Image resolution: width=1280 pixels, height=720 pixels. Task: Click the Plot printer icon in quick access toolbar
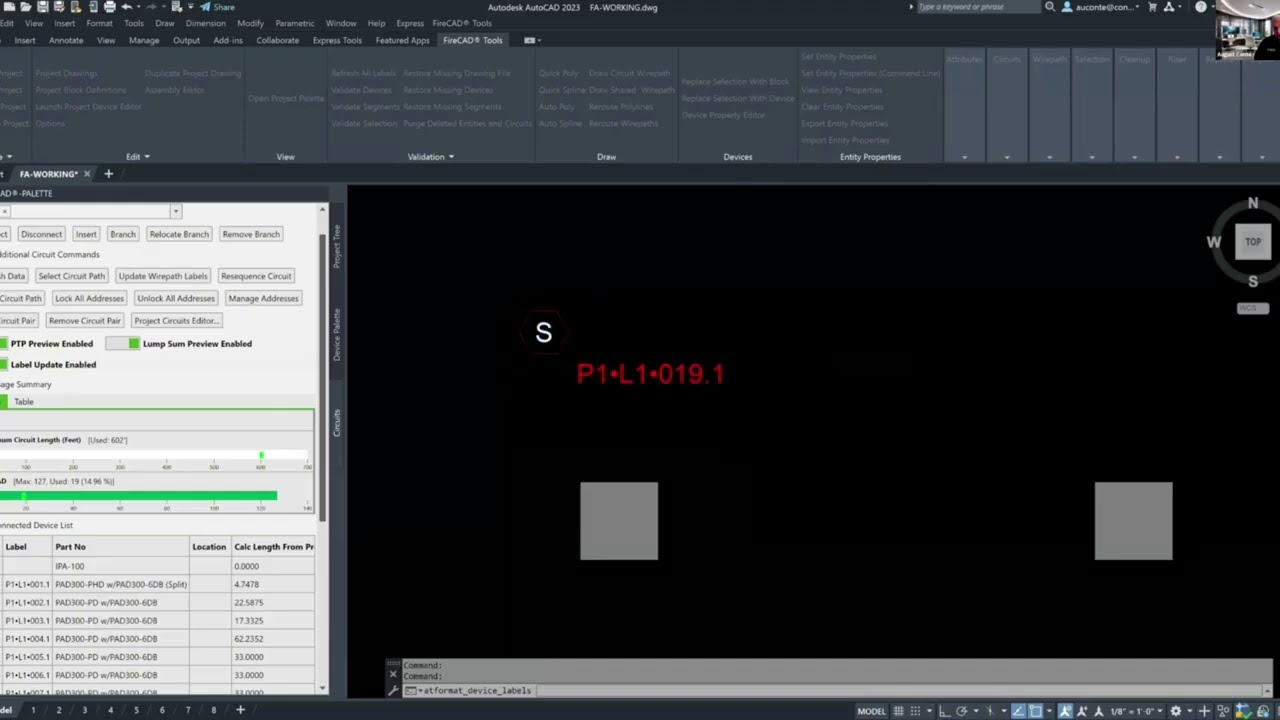(x=110, y=7)
